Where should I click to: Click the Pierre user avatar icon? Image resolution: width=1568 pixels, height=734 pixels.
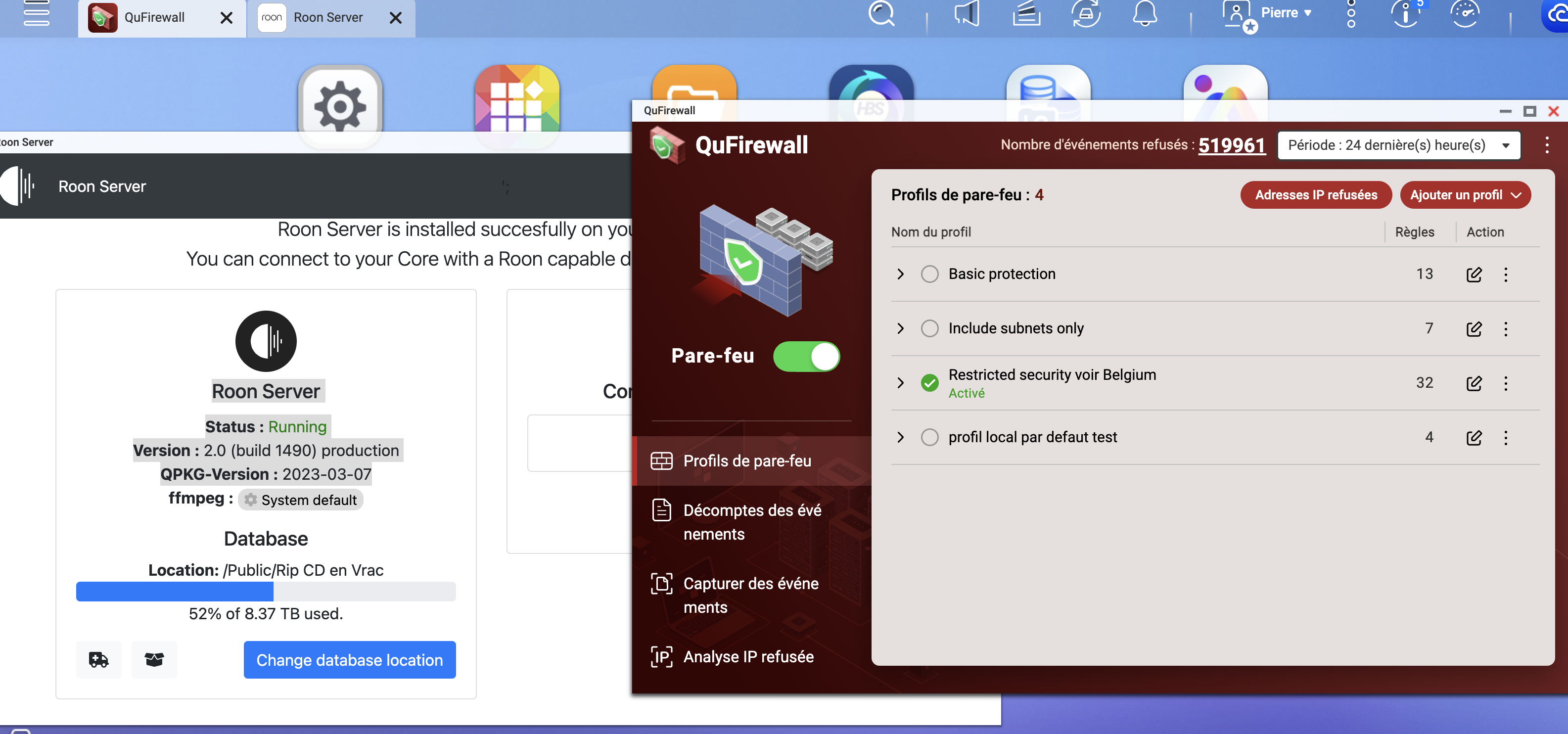(x=1238, y=15)
